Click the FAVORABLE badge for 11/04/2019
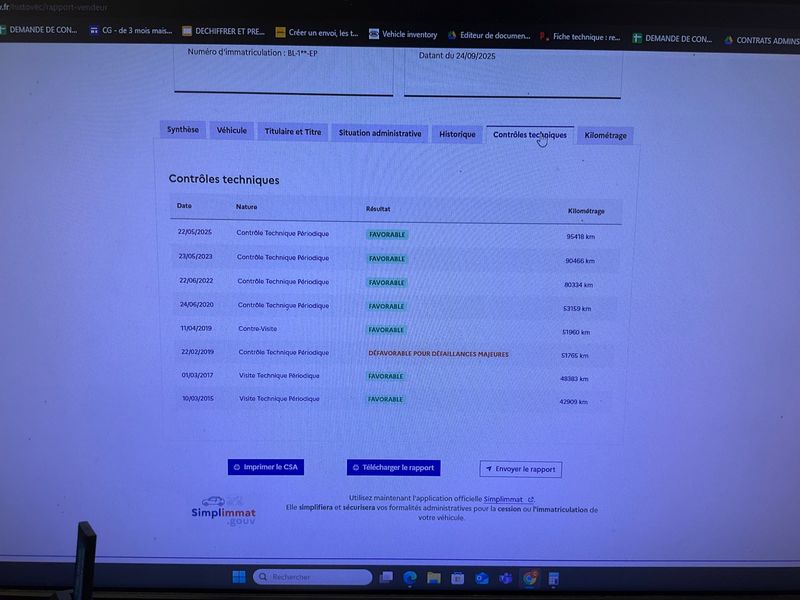The height and width of the screenshot is (600, 800). point(386,330)
